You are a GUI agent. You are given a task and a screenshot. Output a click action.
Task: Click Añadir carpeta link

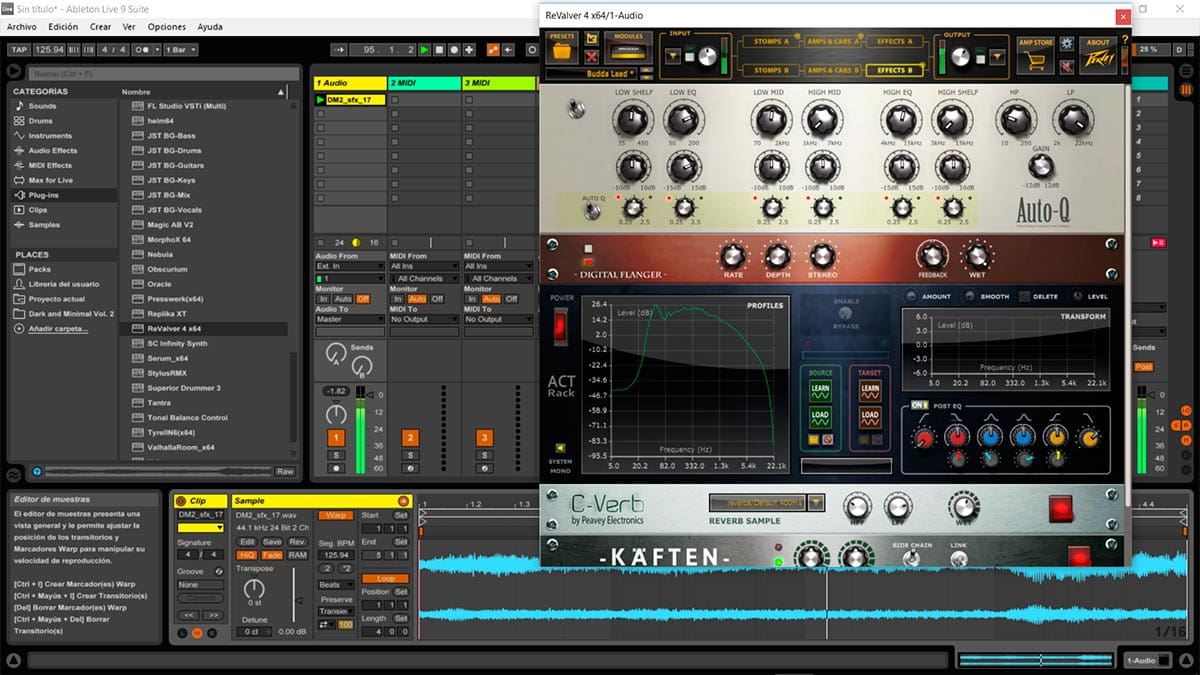[x=59, y=328]
